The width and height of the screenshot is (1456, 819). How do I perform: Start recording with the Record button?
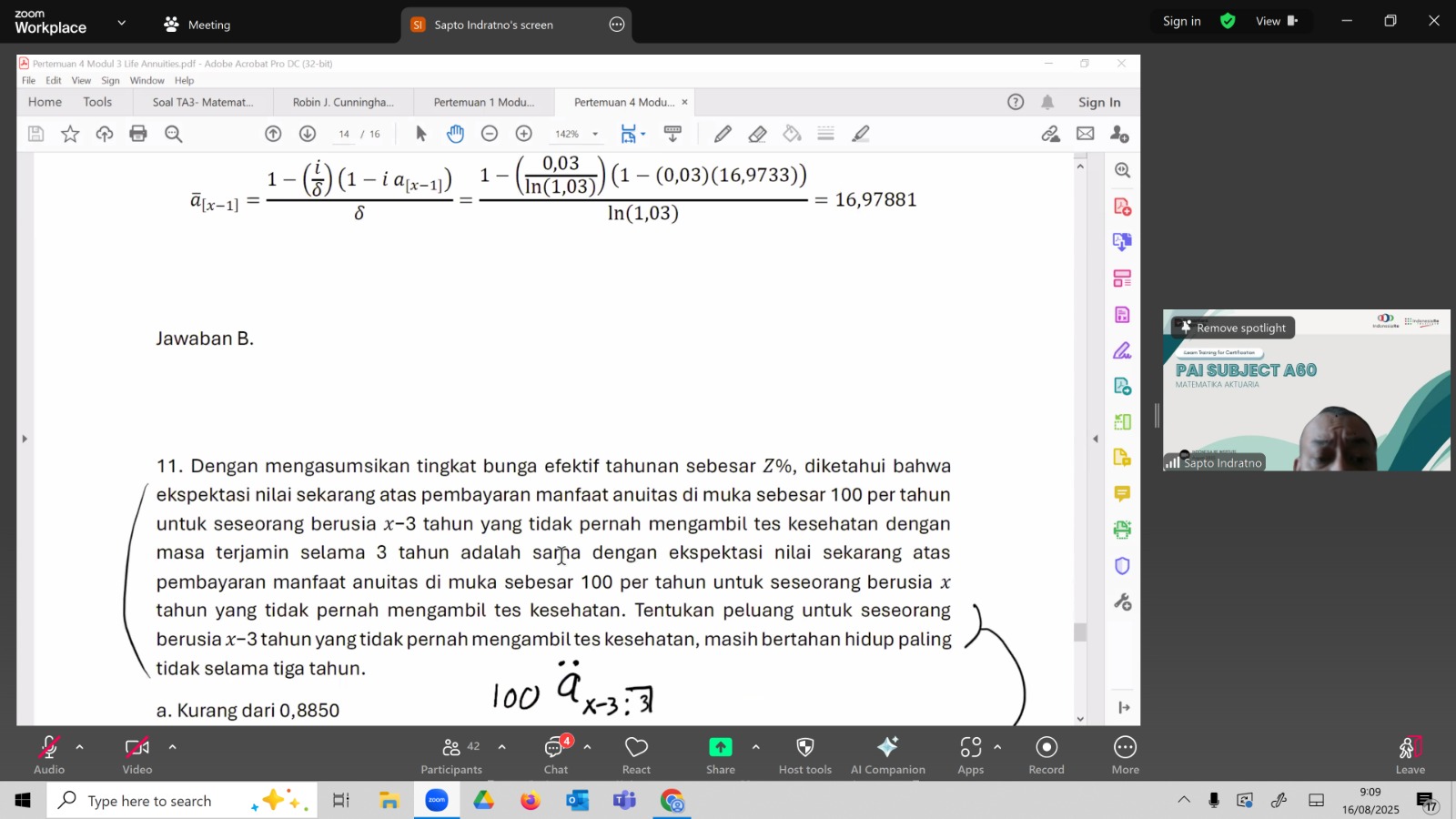tap(1046, 754)
